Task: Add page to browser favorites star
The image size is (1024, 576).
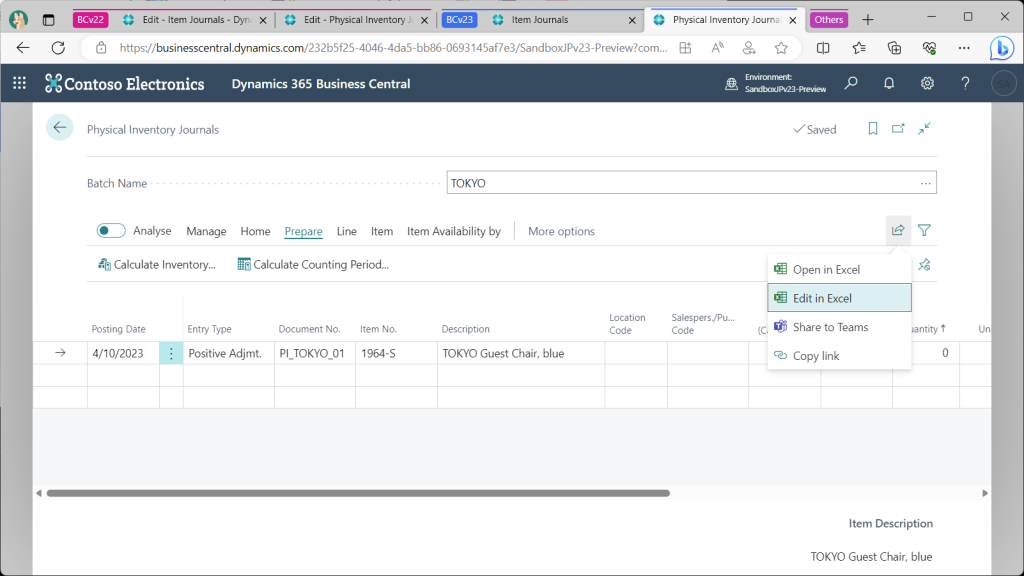Action: [x=781, y=48]
